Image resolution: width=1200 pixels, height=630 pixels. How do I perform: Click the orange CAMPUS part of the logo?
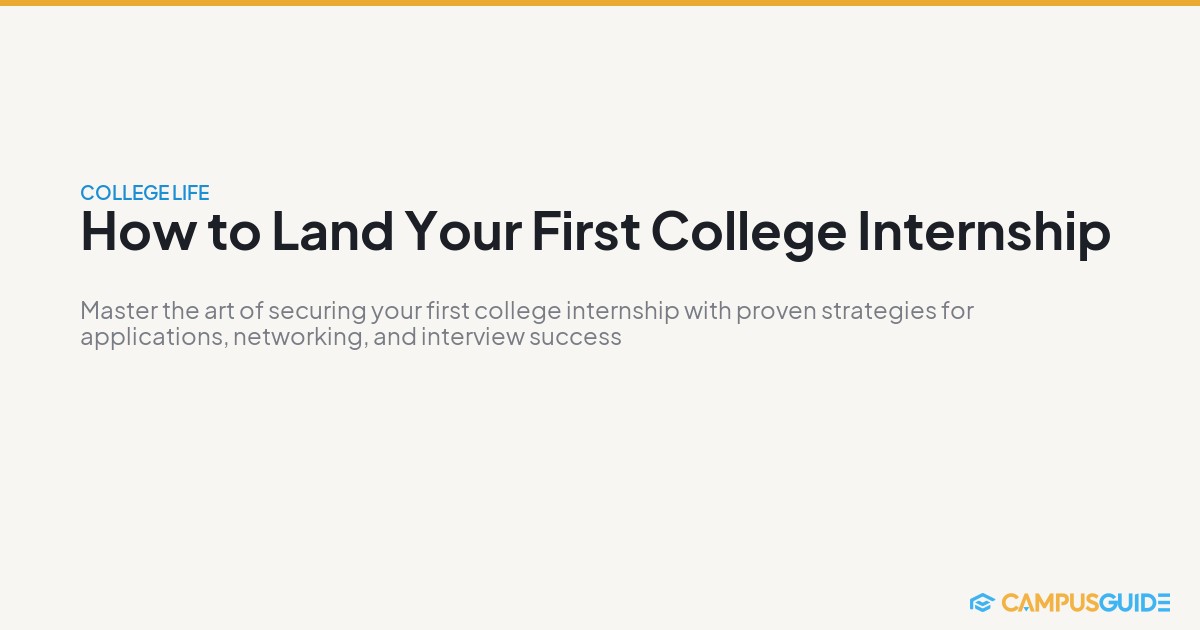coord(1048,602)
